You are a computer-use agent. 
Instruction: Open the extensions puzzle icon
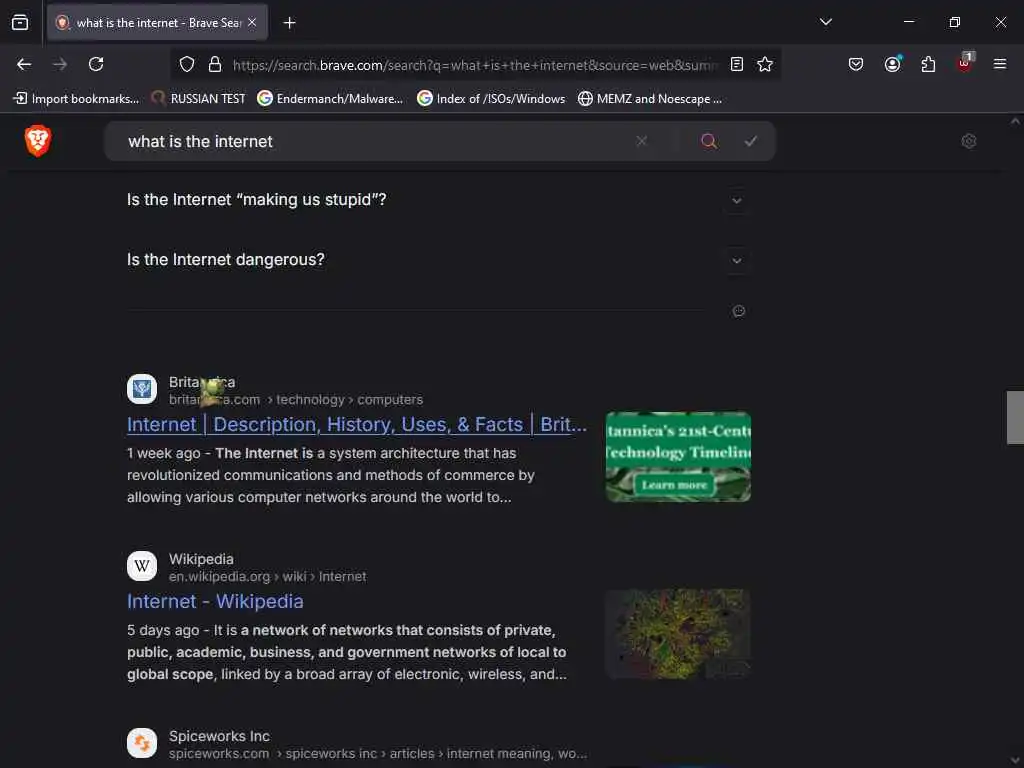click(928, 64)
